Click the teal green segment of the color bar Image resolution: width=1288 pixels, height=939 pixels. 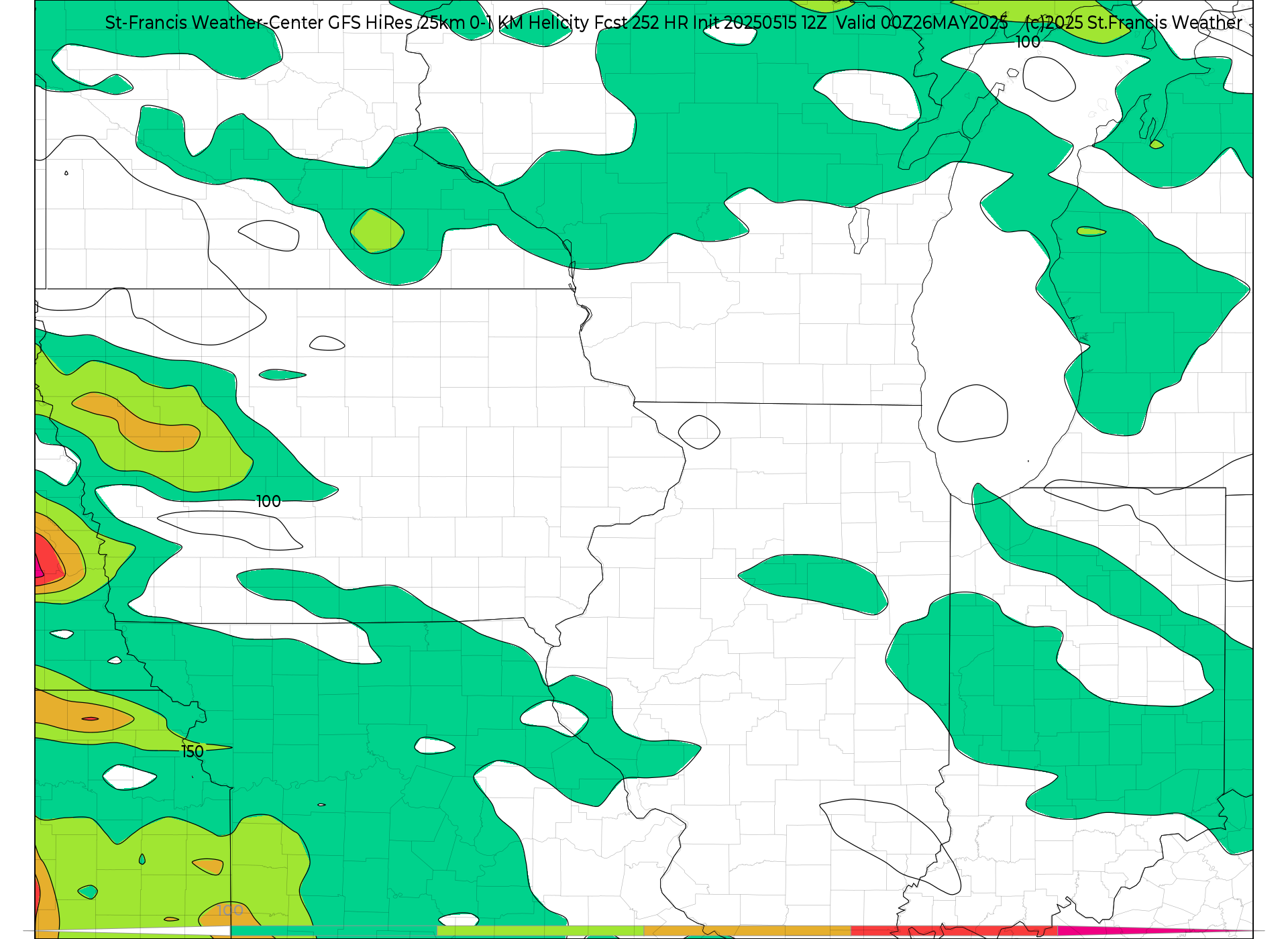(333, 931)
